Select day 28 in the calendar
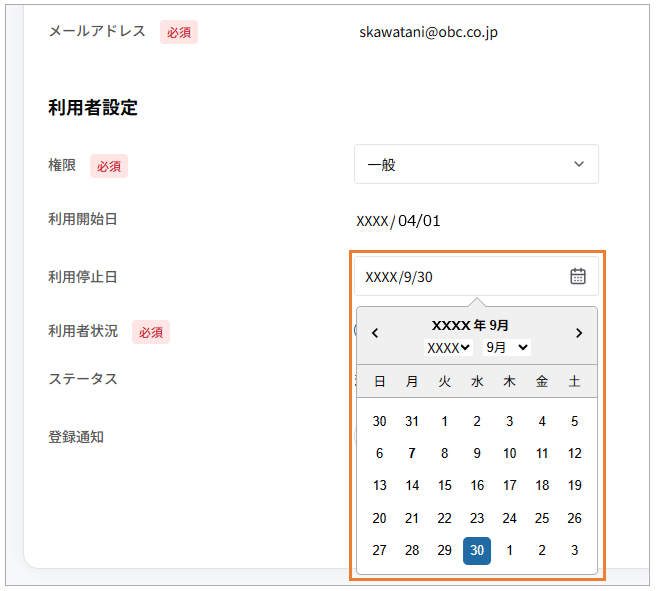This screenshot has width=656, height=591. tap(412, 550)
